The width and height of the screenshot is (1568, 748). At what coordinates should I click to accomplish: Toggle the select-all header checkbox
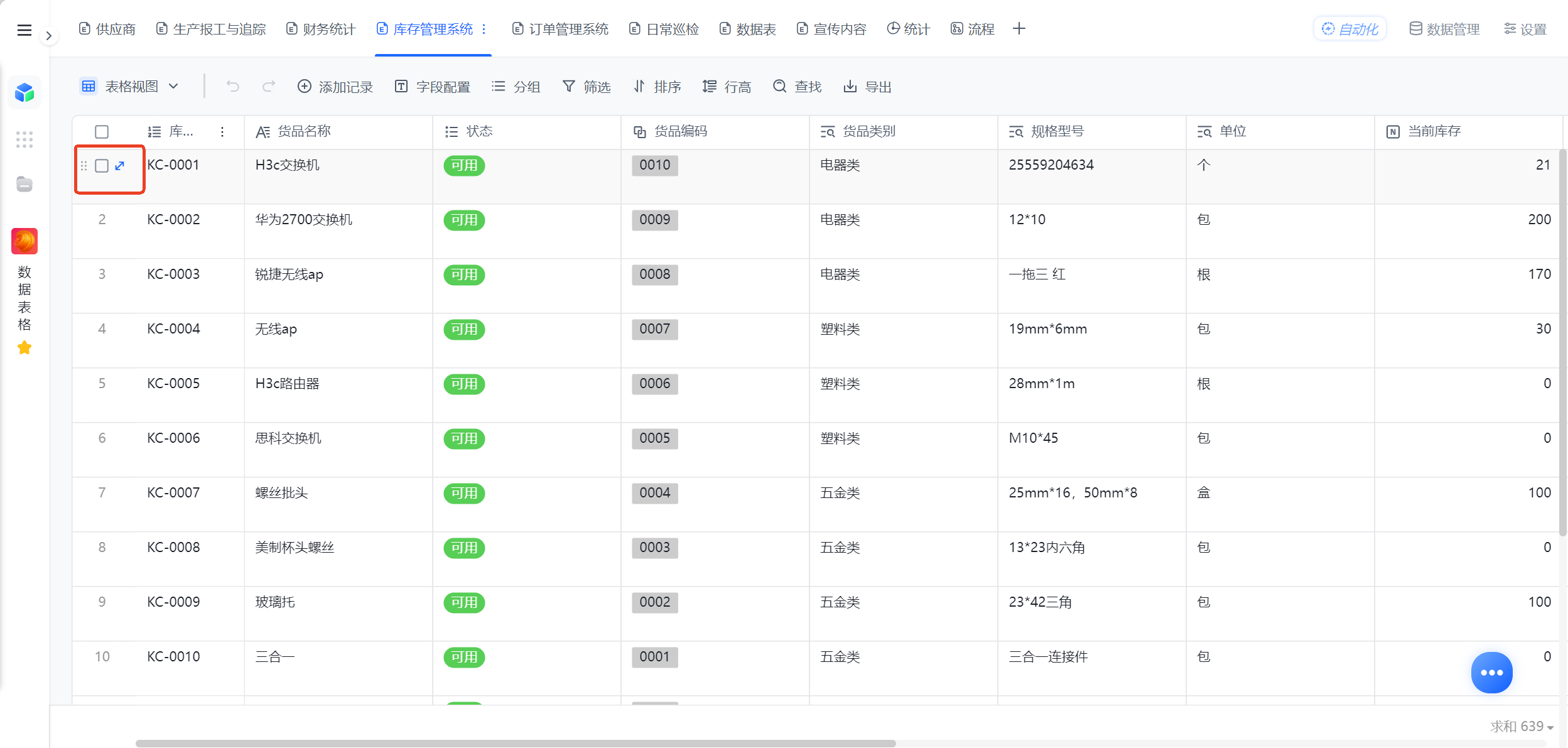click(102, 132)
